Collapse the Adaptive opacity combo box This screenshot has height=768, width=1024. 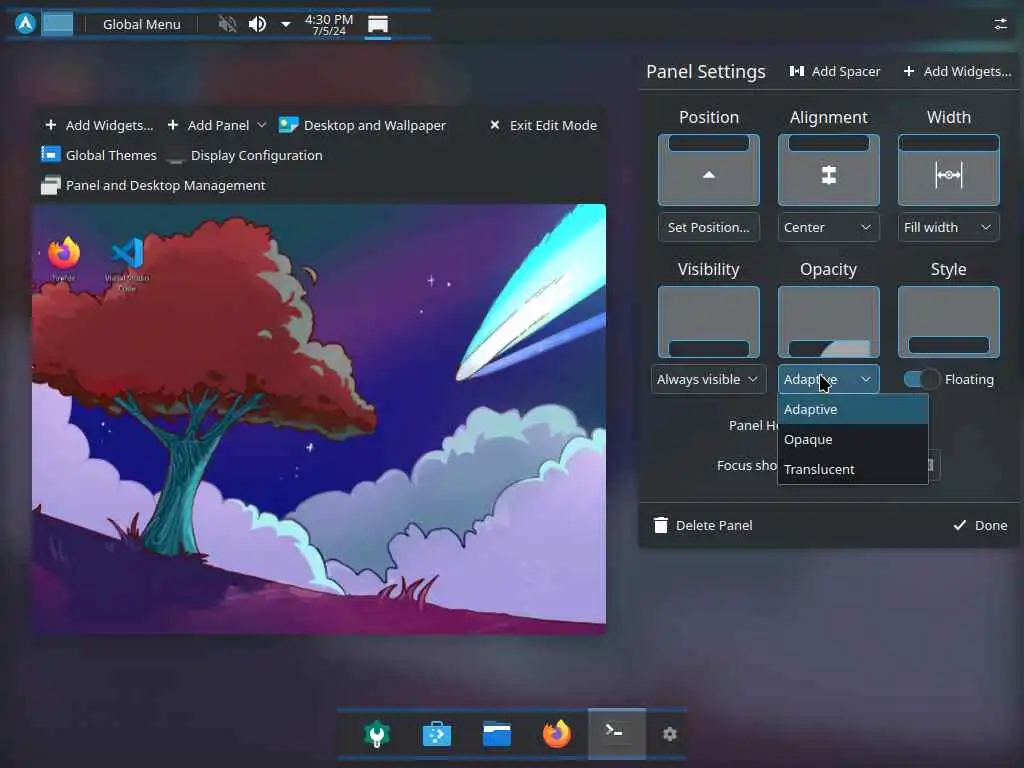(x=829, y=379)
